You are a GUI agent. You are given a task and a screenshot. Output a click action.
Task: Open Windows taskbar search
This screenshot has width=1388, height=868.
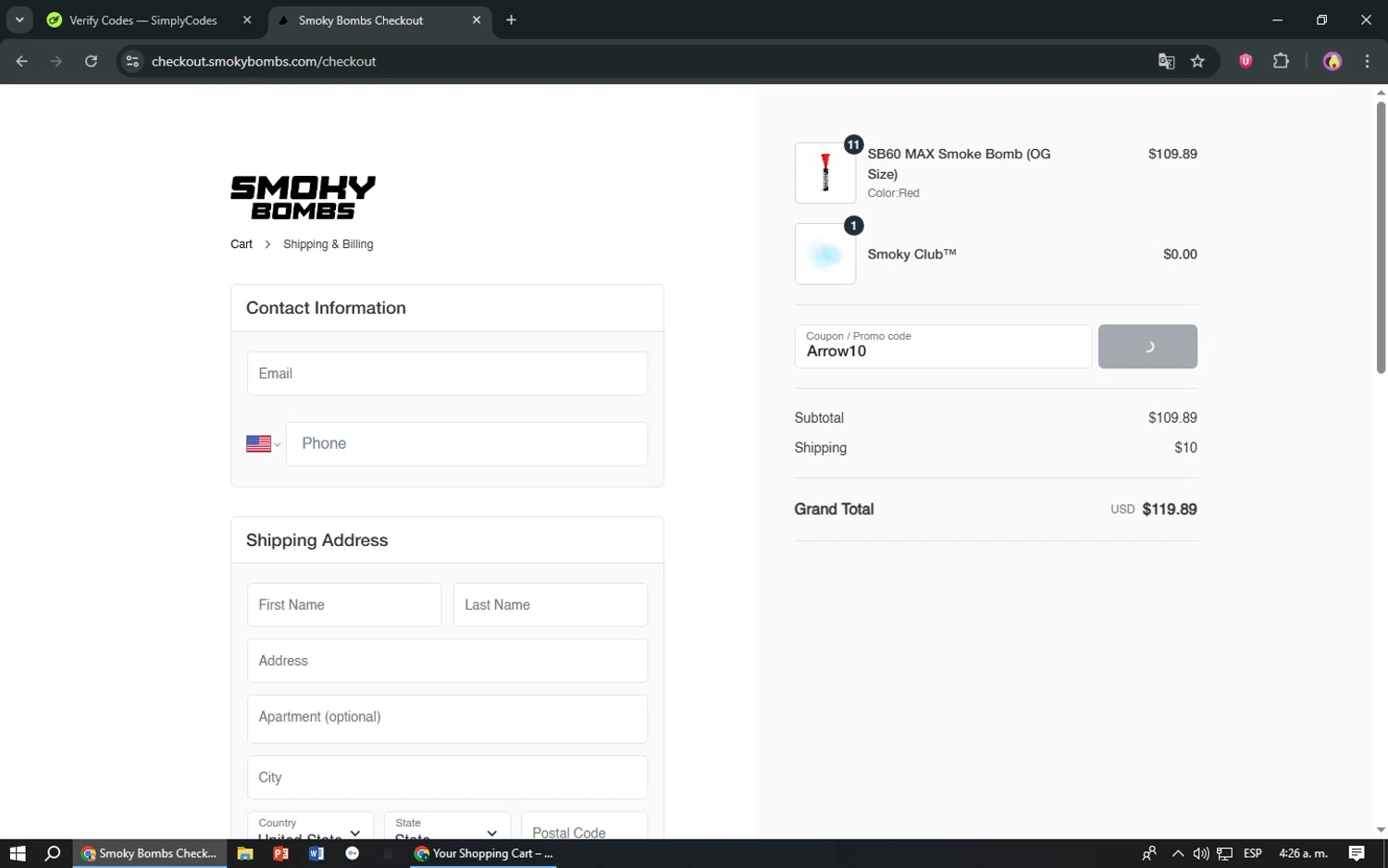(x=53, y=853)
